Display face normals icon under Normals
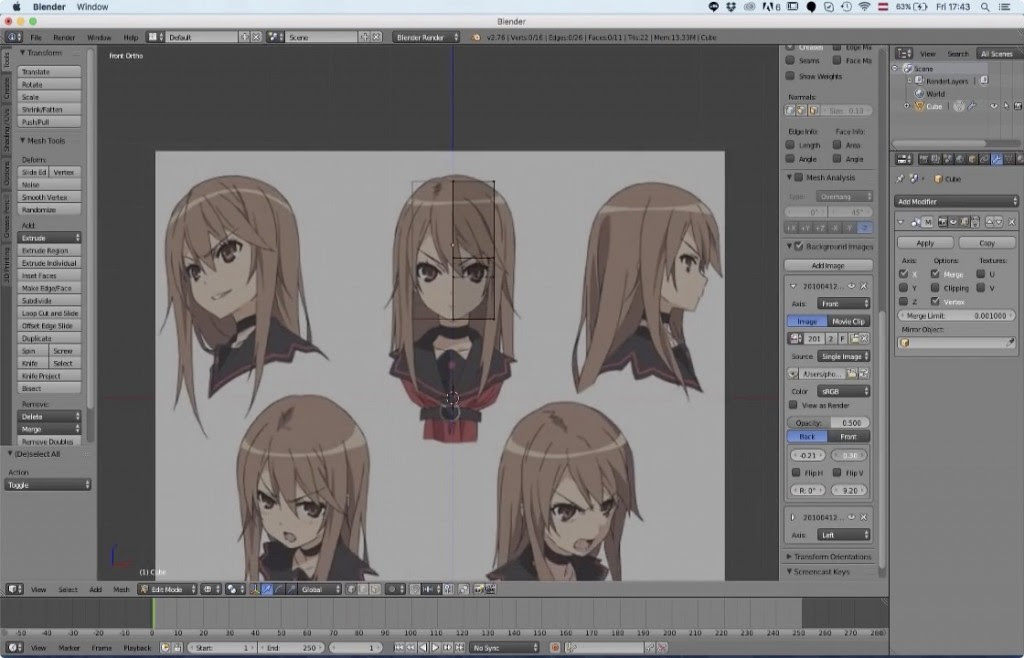Screen dimensions: 1024x658 [x=814, y=110]
